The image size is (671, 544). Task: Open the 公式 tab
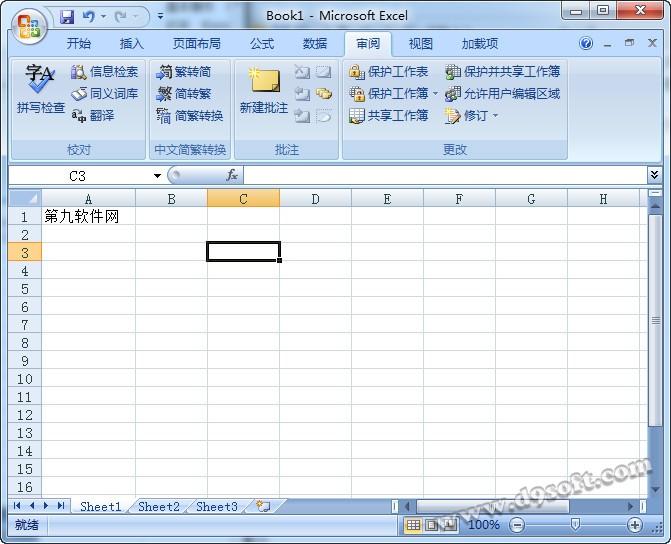click(262, 44)
